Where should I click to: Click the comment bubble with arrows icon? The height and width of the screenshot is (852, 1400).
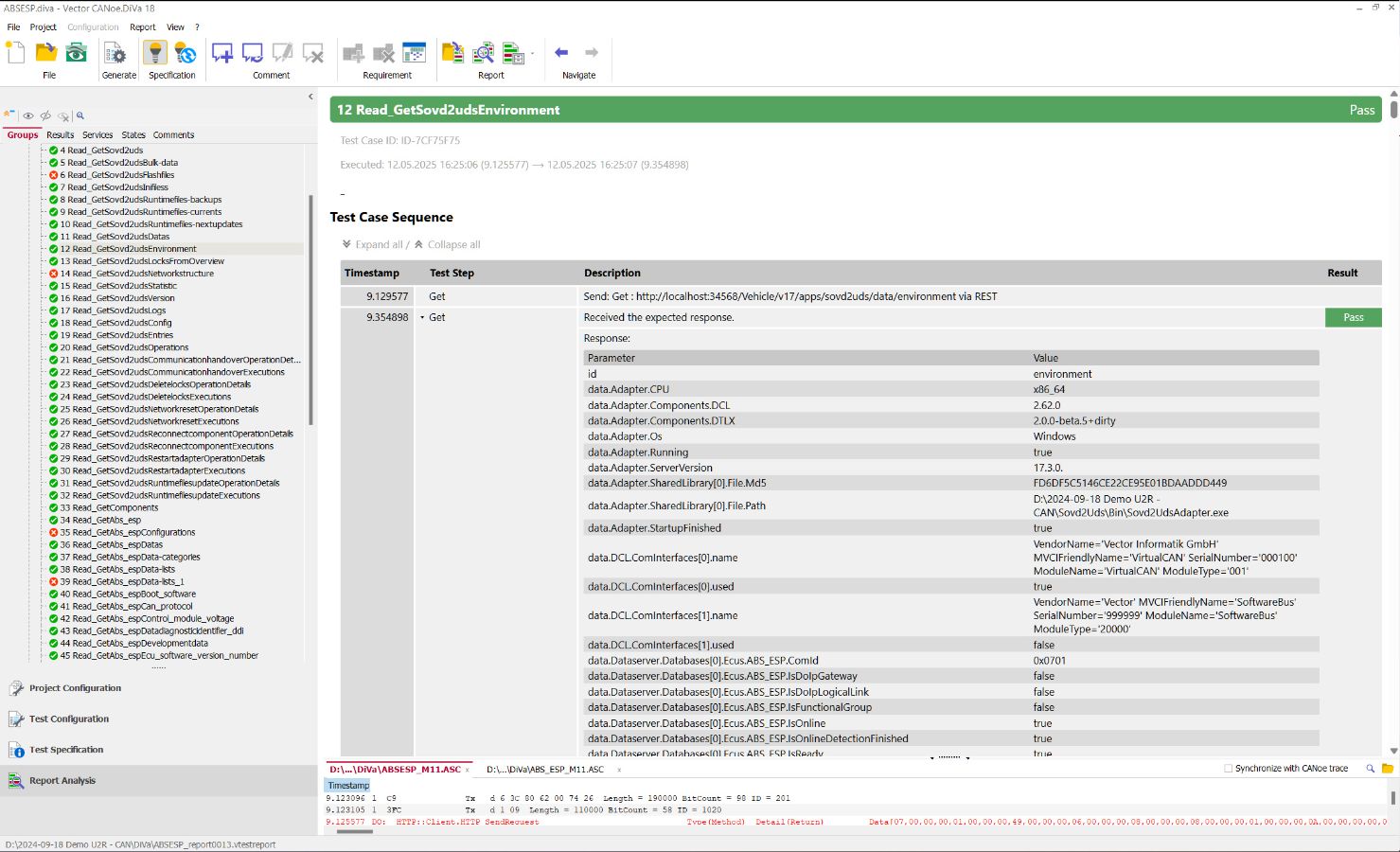[253, 53]
